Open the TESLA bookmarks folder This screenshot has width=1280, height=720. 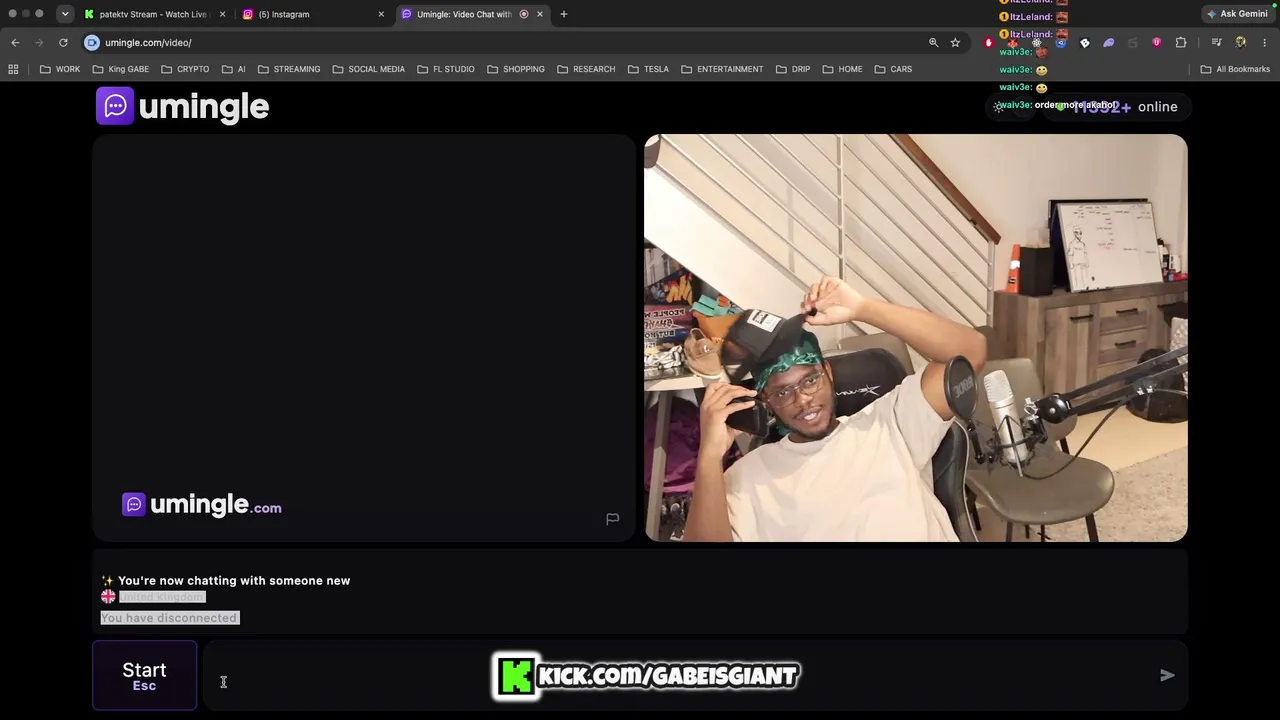[x=648, y=69]
